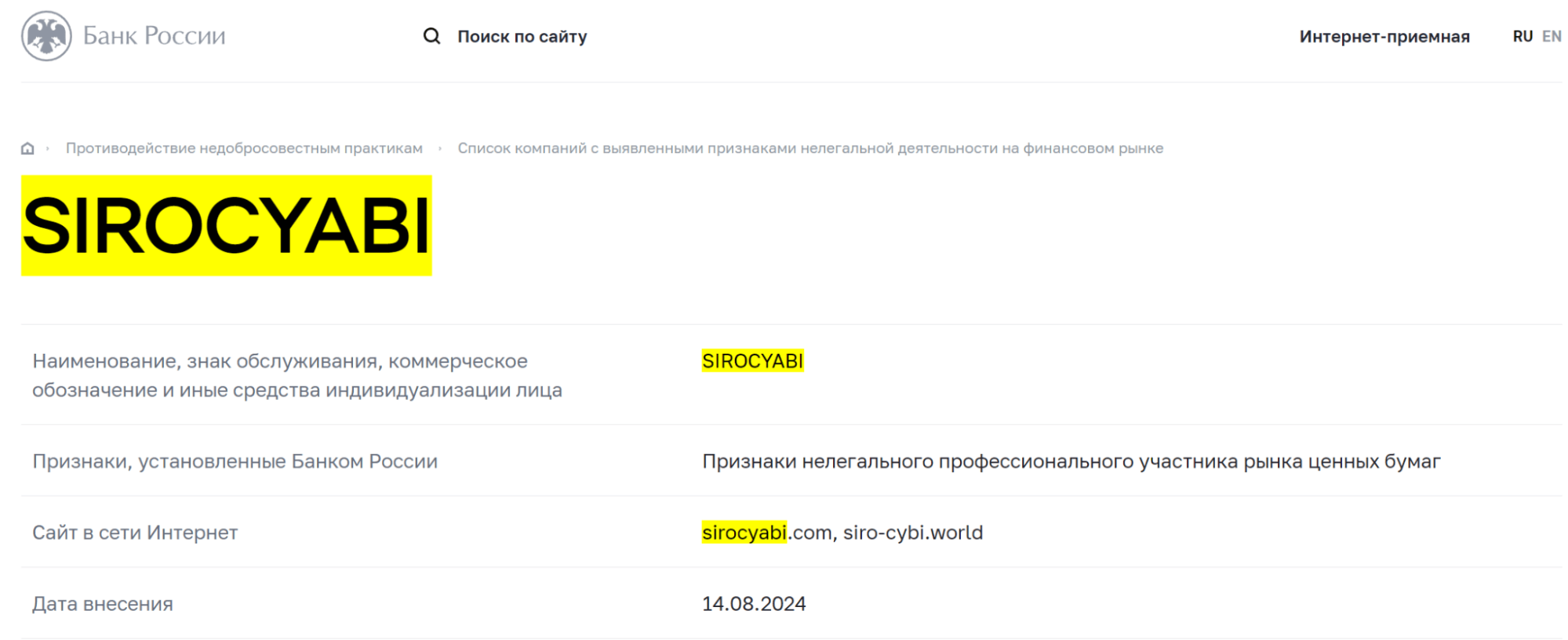Click the Наименование, знак обслуживания label

tap(297, 376)
